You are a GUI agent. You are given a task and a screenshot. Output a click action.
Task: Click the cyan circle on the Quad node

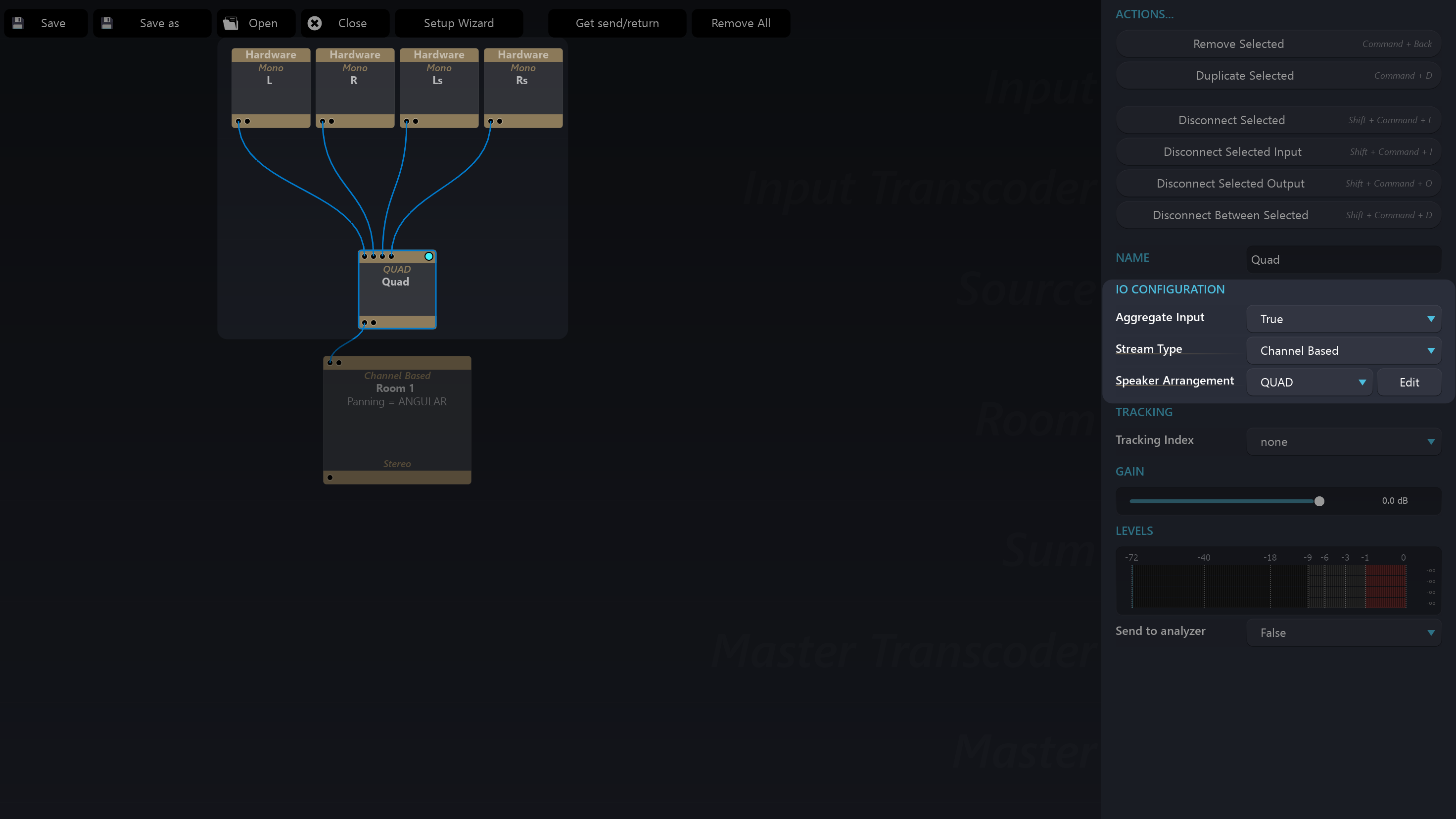pyautogui.click(x=429, y=257)
